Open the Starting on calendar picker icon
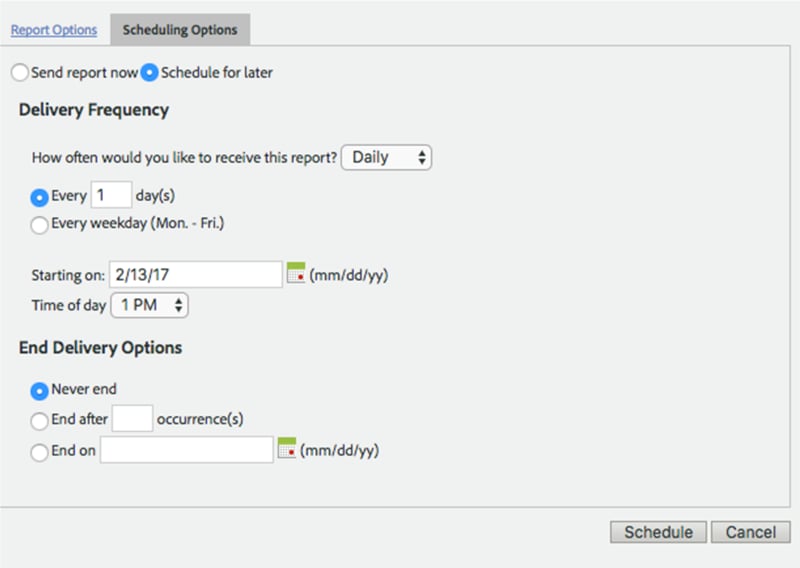 pyautogui.click(x=296, y=273)
